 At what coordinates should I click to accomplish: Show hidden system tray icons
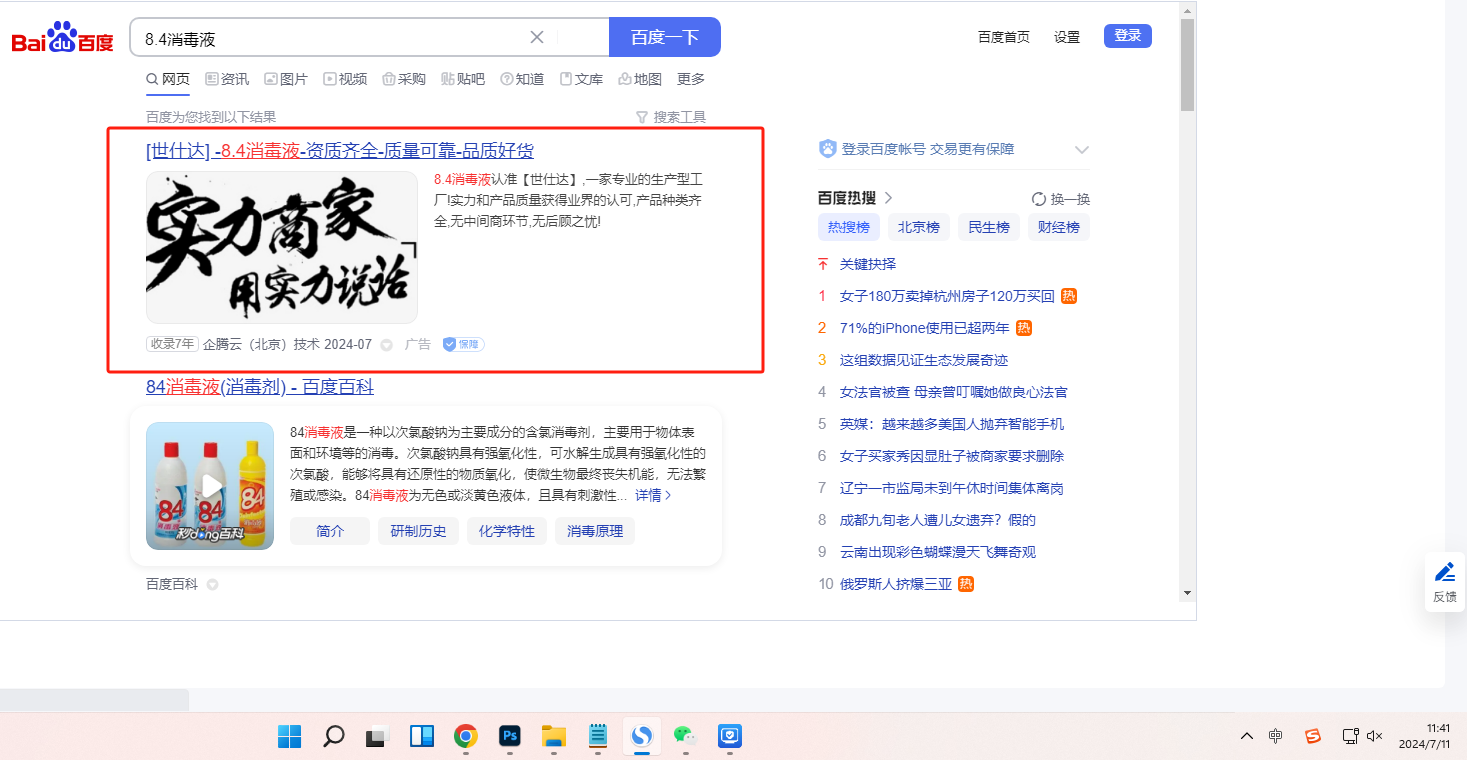point(1246,736)
